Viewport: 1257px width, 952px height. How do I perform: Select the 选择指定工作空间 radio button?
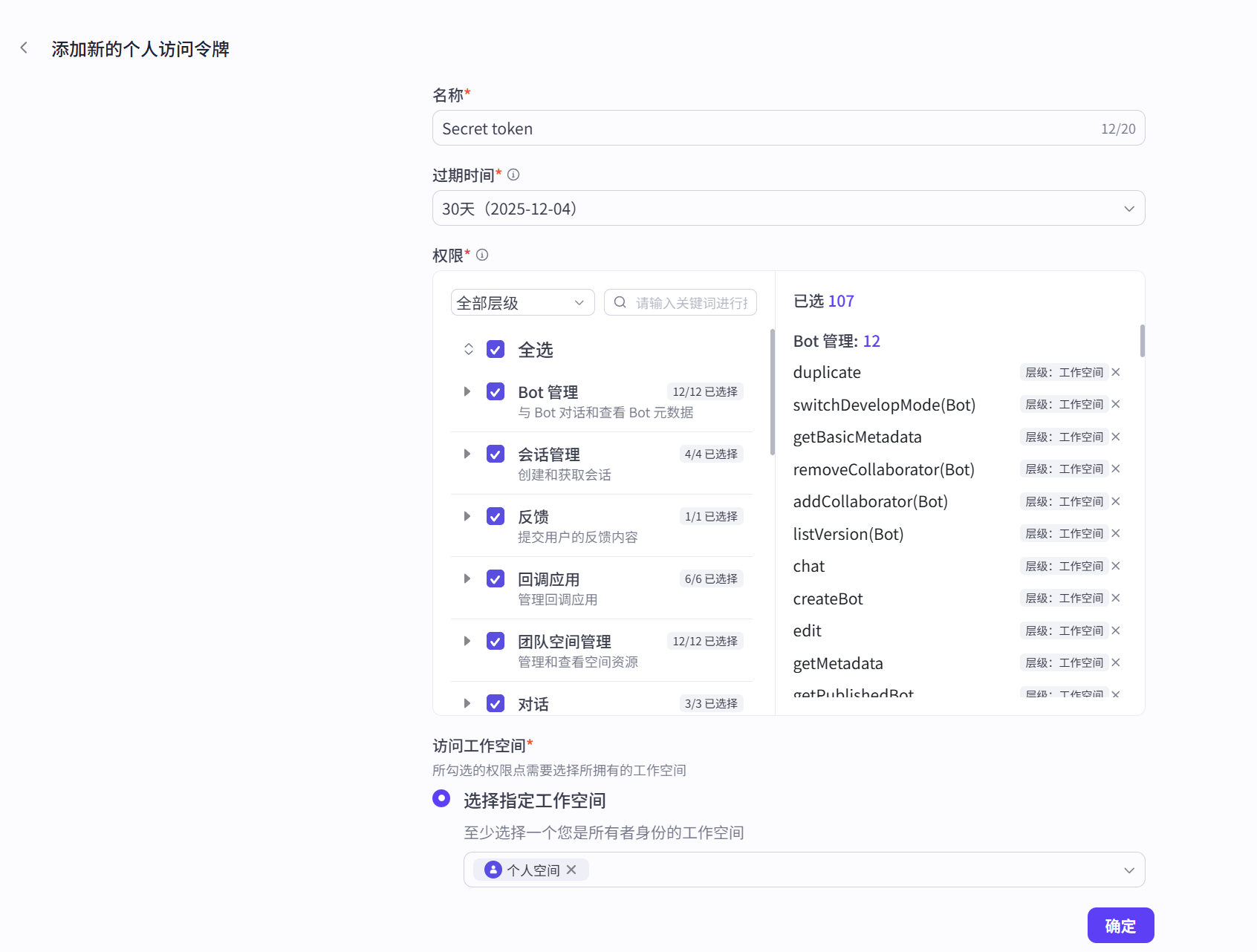[441, 798]
